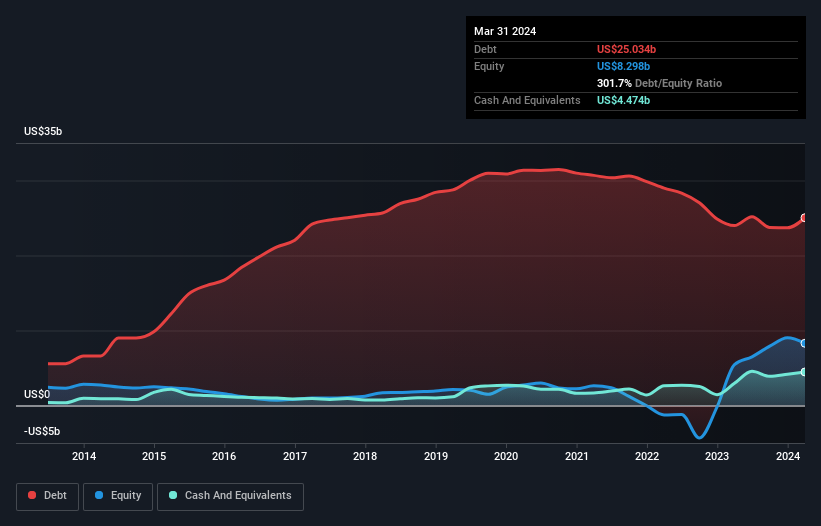Click the 2021 x-axis label
This screenshot has height=526, width=821.
tap(576, 456)
